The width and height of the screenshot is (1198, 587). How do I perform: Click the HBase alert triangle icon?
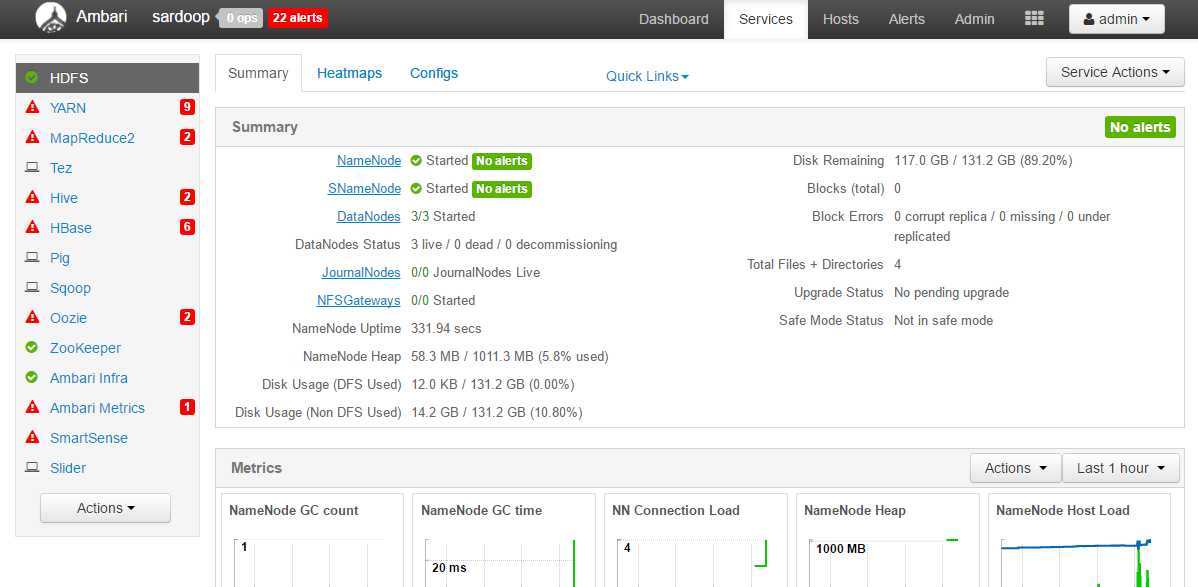[32, 227]
